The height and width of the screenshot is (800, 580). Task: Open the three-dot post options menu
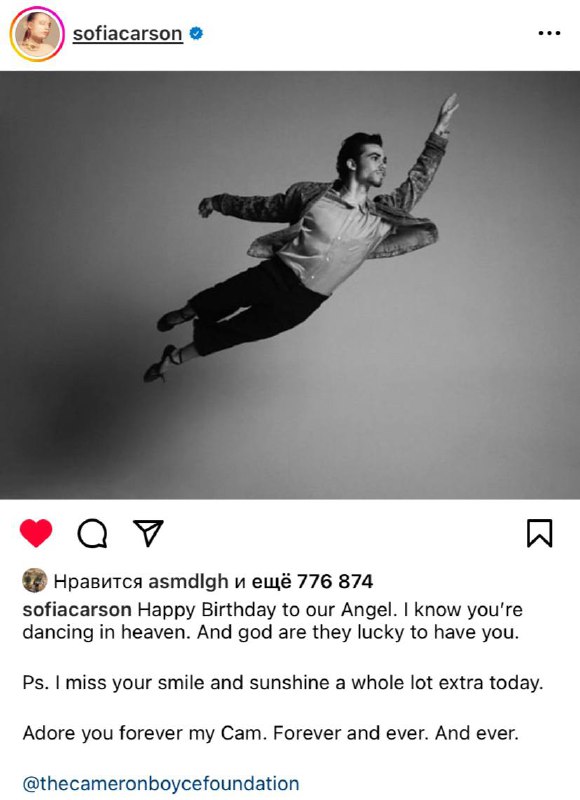(549, 33)
